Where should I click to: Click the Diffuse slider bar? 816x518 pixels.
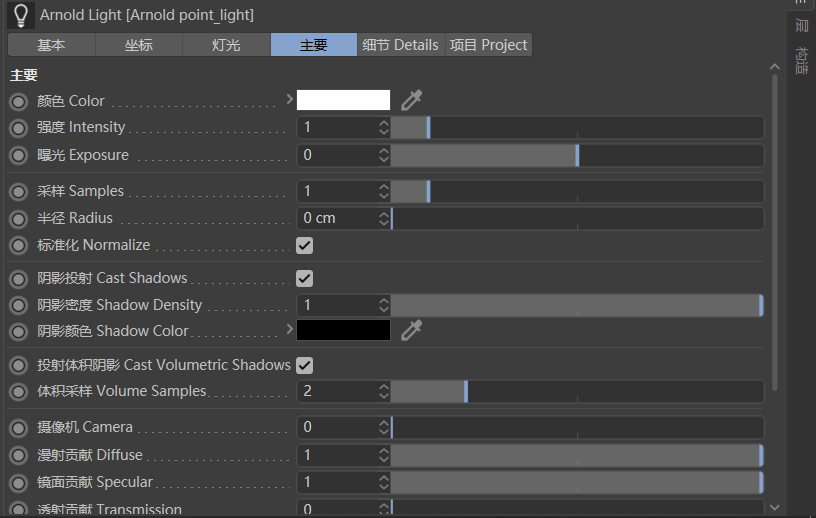coord(577,456)
